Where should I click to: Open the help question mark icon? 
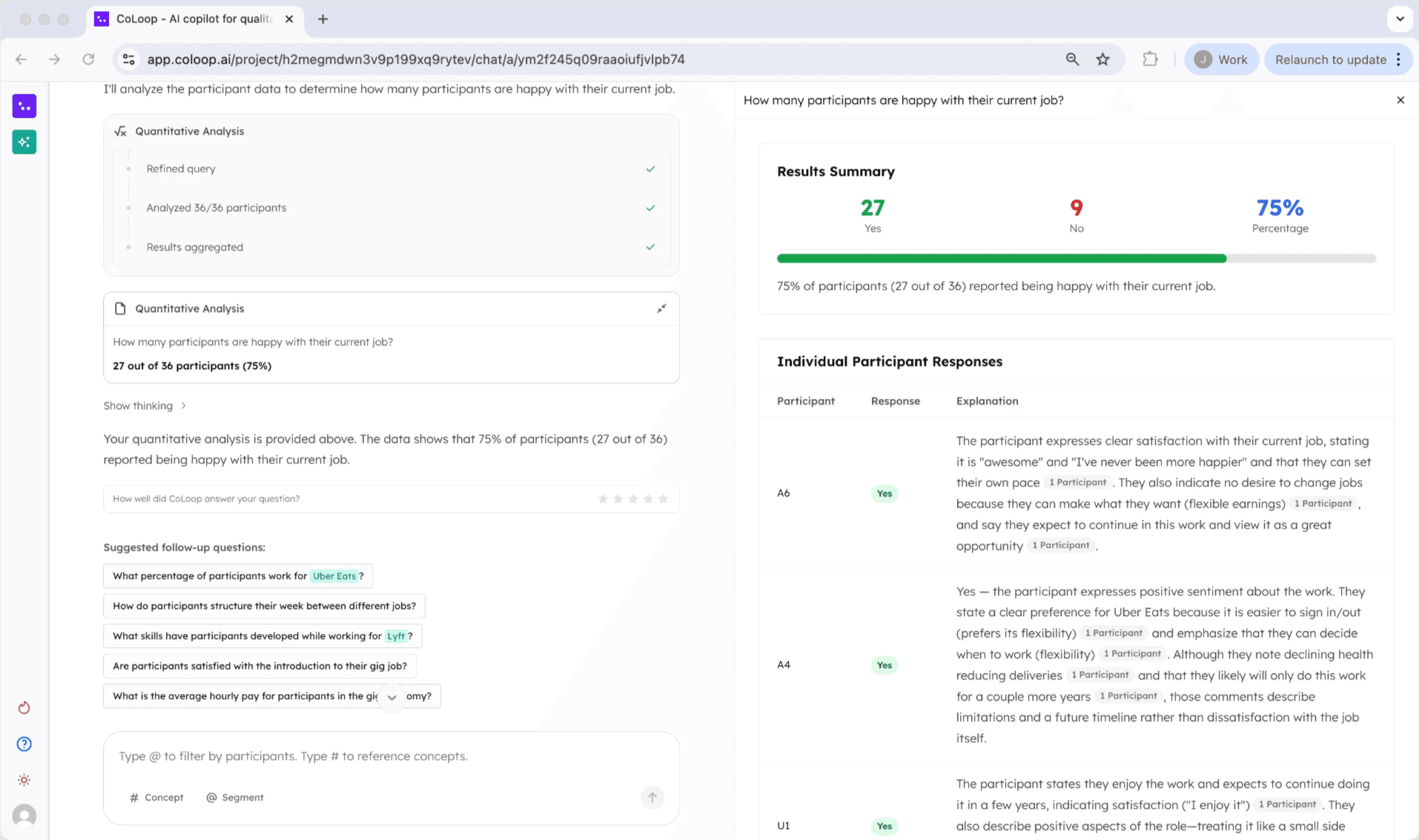pos(24,744)
